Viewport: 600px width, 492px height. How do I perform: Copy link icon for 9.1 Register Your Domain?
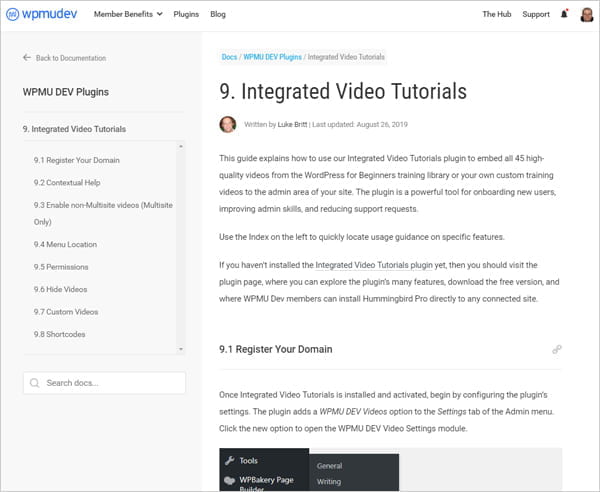click(557, 349)
